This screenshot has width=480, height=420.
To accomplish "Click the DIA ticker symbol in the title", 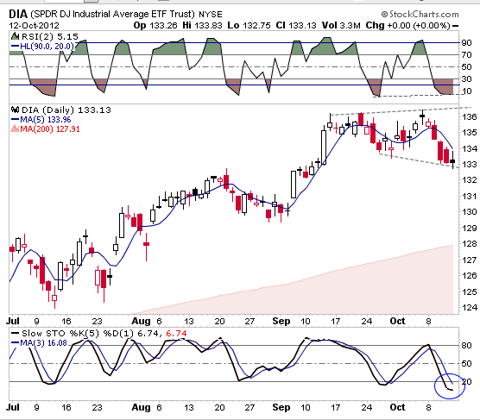I will 18,14.
